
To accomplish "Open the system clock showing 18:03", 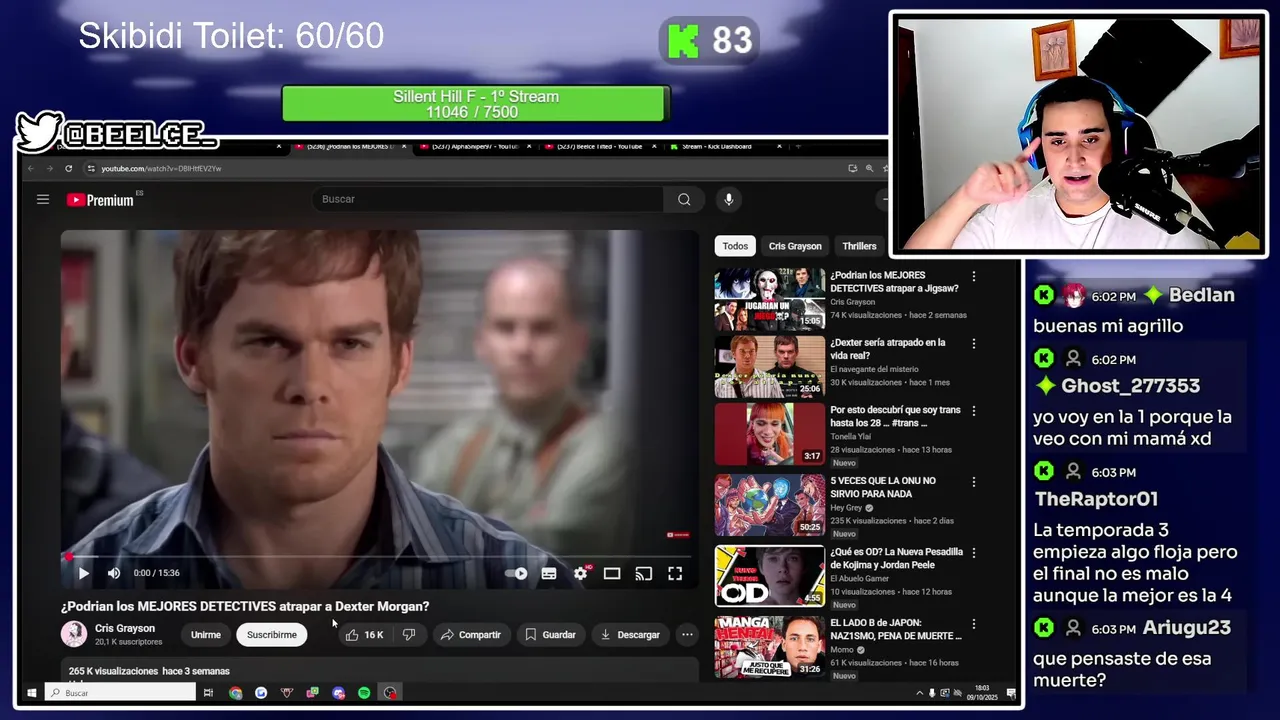I will tap(982, 692).
